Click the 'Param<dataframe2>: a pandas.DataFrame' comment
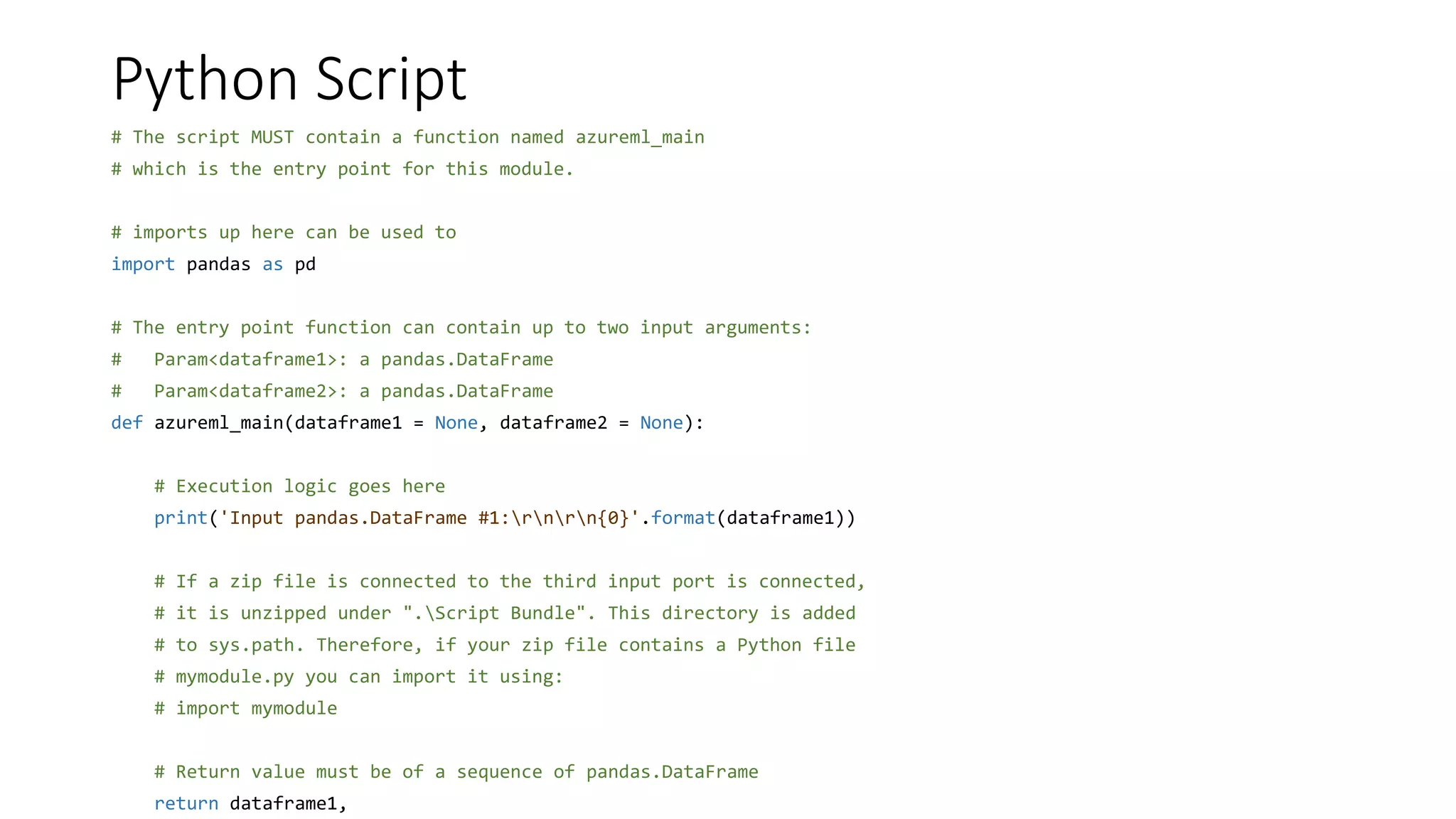Image resolution: width=1456 pixels, height=819 pixels. pos(332,391)
